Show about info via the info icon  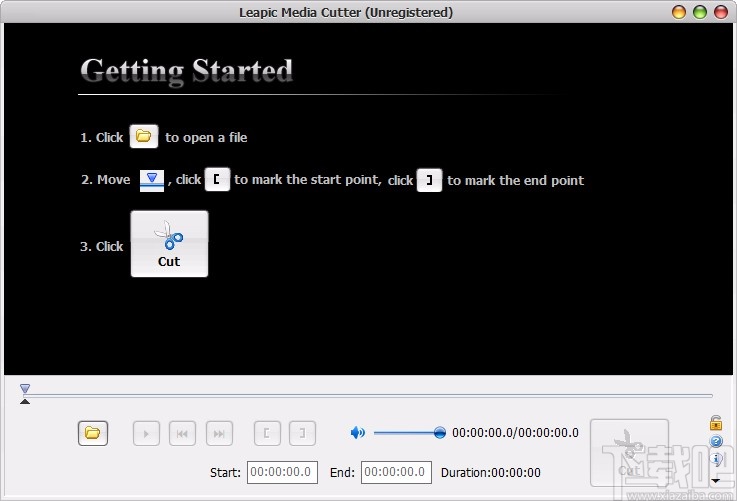[716, 459]
